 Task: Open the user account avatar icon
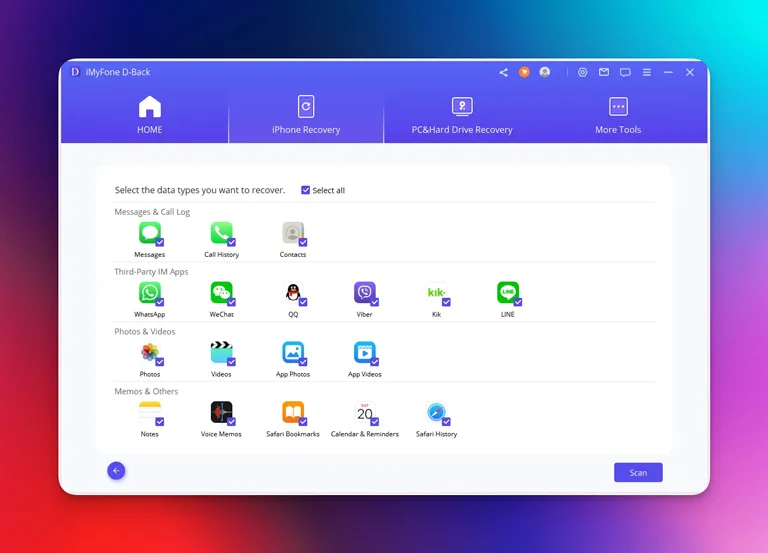coord(545,72)
